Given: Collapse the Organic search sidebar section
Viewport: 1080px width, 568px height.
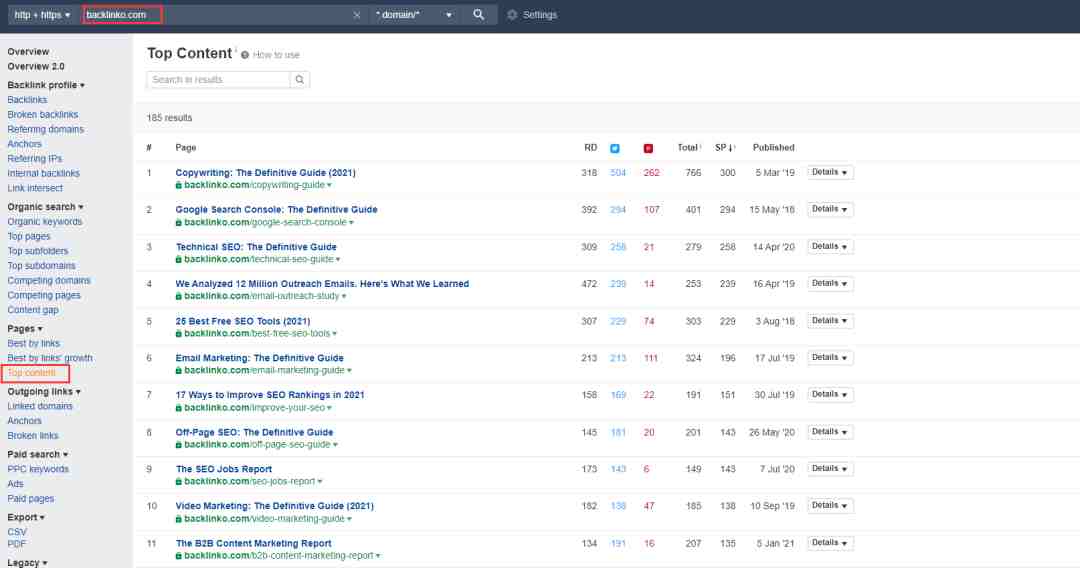Looking at the screenshot, I should [45, 207].
